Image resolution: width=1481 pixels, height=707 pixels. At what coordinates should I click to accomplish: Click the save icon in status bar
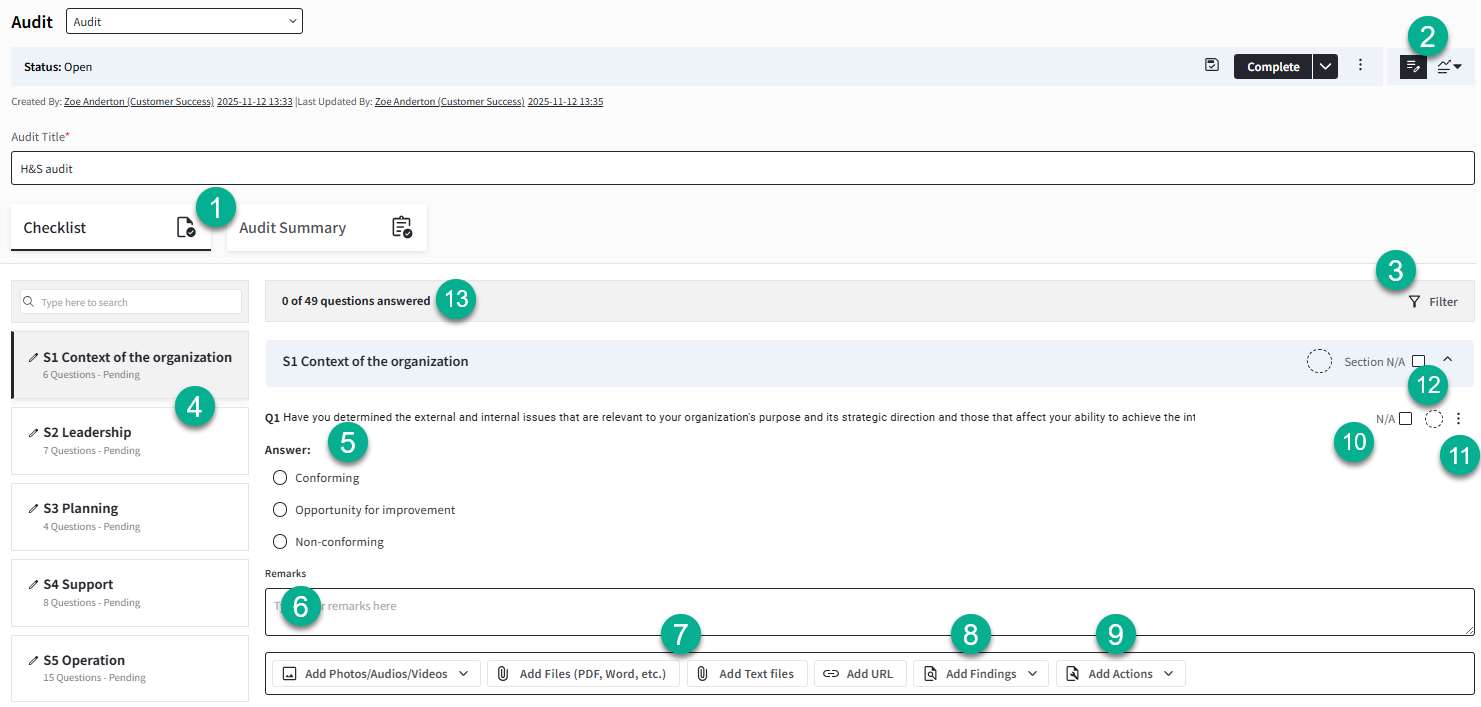[x=1212, y=65]
